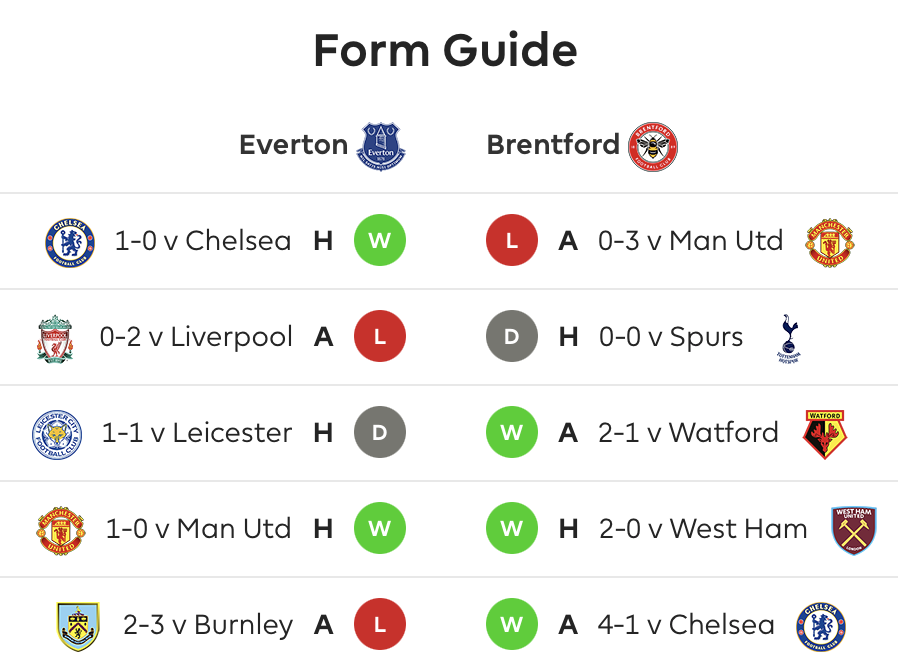This screenshot has height=670, width=898.
Task: Click green W badge for Everton v Chelsea
Action: tap(380, 240)
